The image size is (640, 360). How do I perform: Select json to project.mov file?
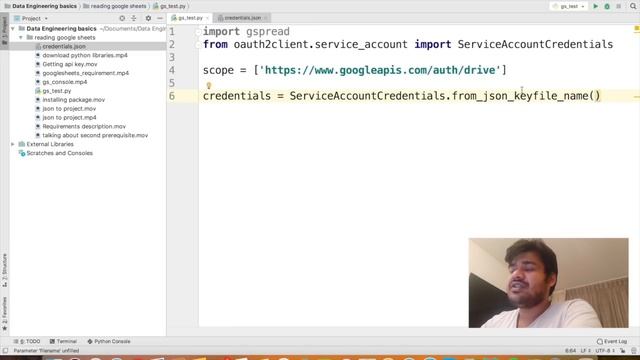point(69,109)
